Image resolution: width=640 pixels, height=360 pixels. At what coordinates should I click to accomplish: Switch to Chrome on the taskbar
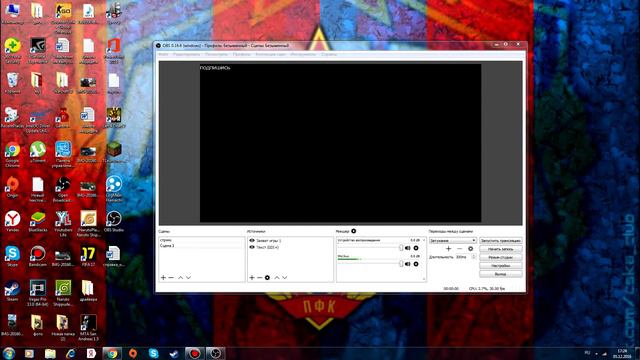point(112,353)
